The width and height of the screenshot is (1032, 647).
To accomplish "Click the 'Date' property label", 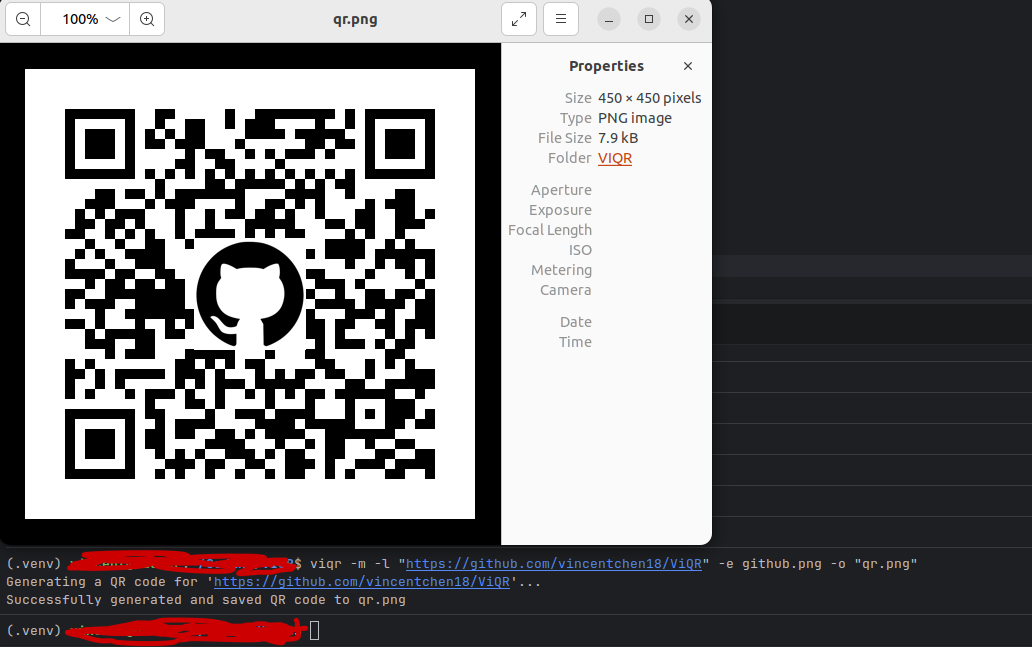I will click(575, 322).
